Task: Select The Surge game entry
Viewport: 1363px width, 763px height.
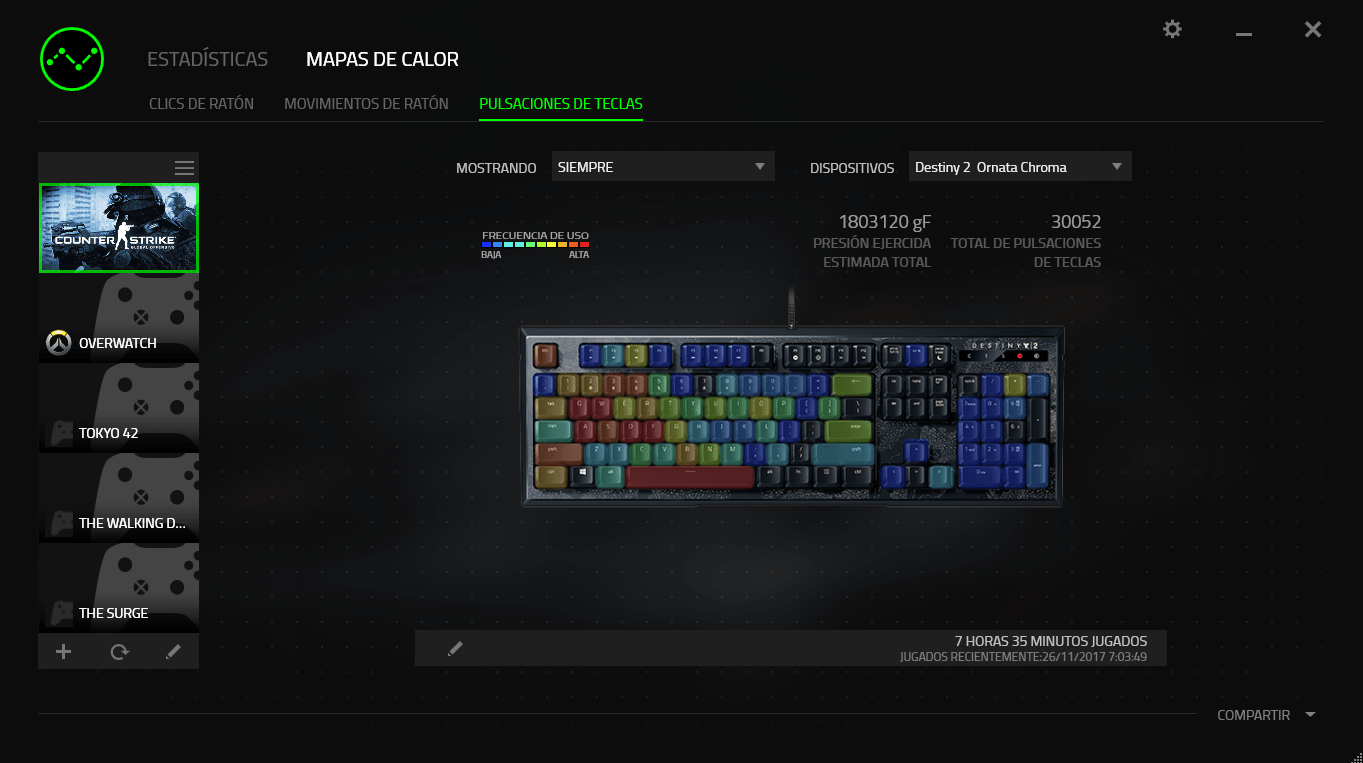Action: point(119,588)
